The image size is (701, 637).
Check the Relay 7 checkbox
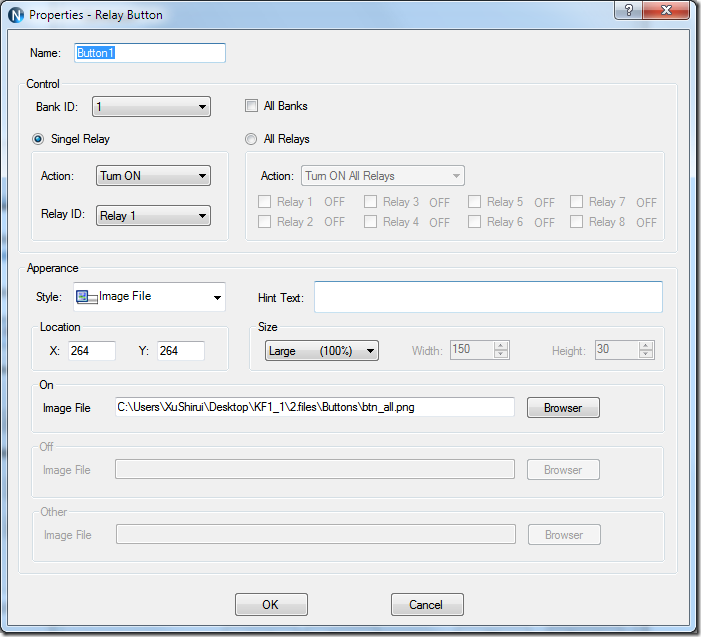click(x=576, y=202)
